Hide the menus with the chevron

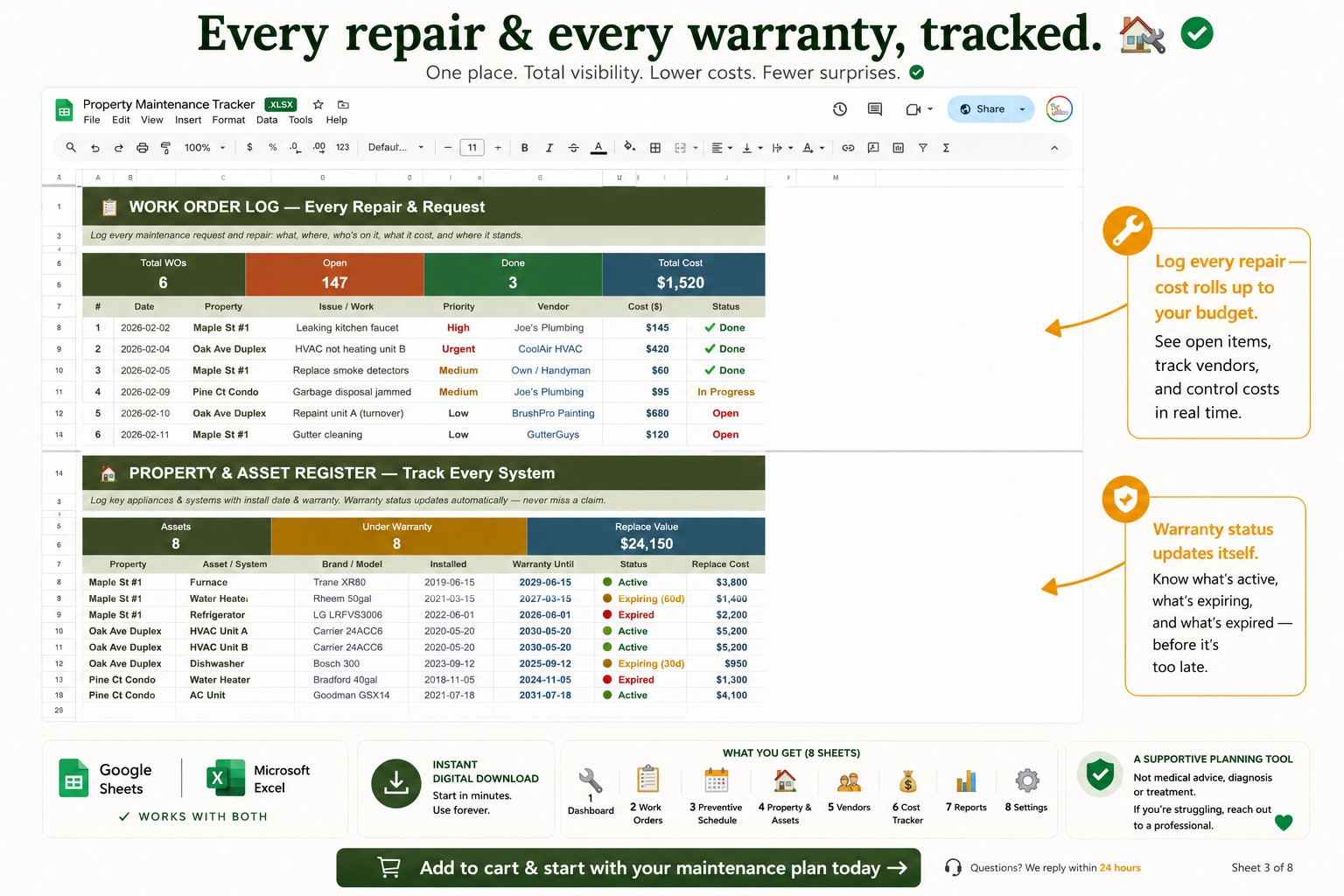point(1054,148)
